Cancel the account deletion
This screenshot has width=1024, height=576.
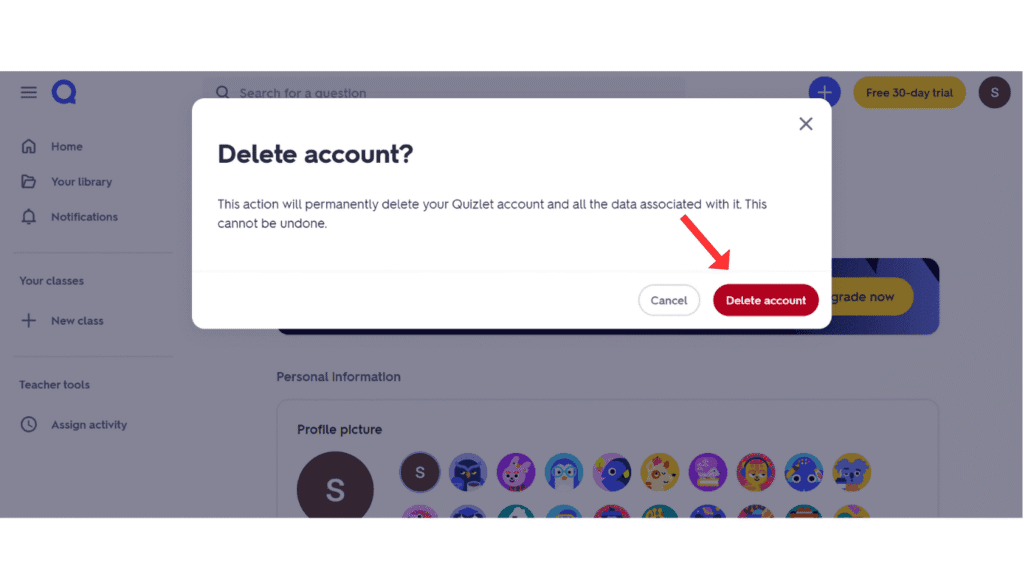(x=668, y=299)
